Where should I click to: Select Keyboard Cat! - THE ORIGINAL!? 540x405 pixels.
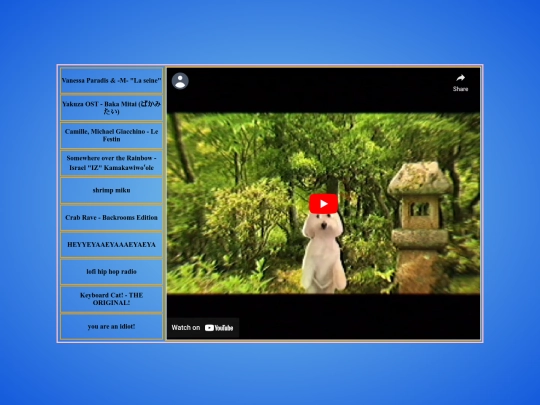(x=112, y=299)
